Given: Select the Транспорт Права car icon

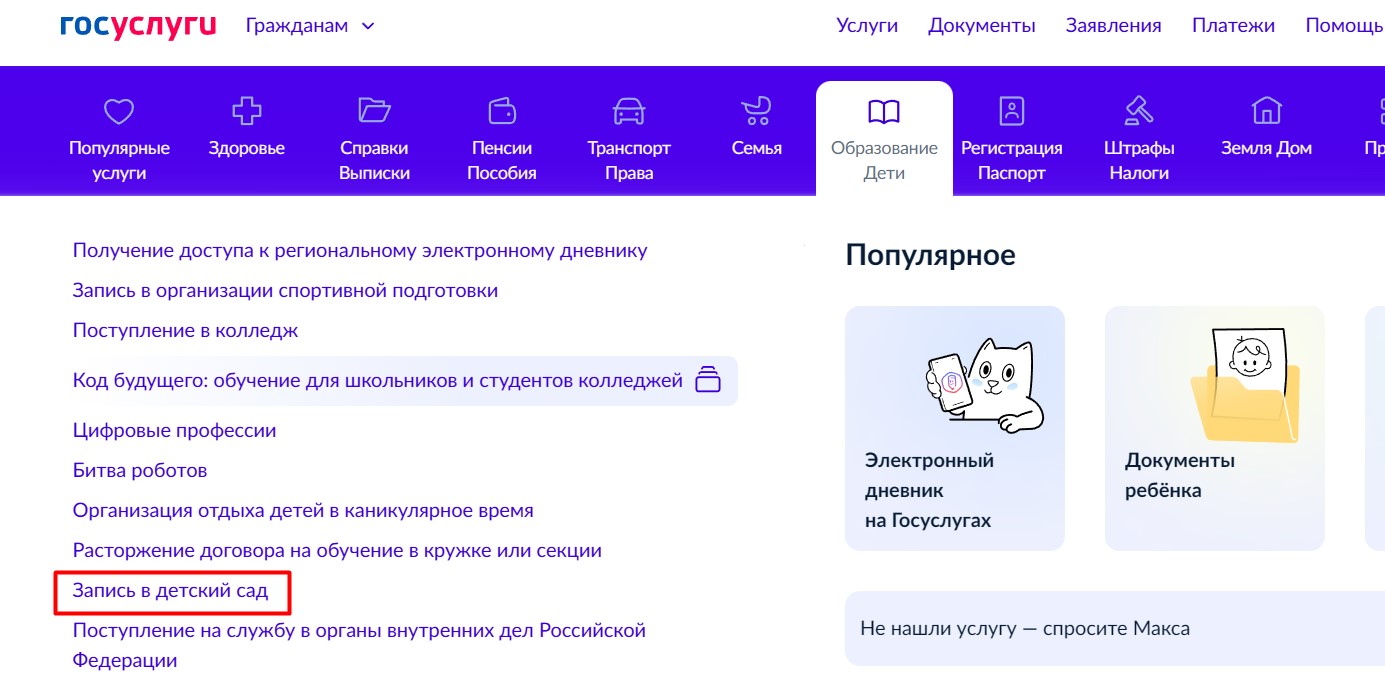Looking at the screenshot, I should click(x=629, y=110).
